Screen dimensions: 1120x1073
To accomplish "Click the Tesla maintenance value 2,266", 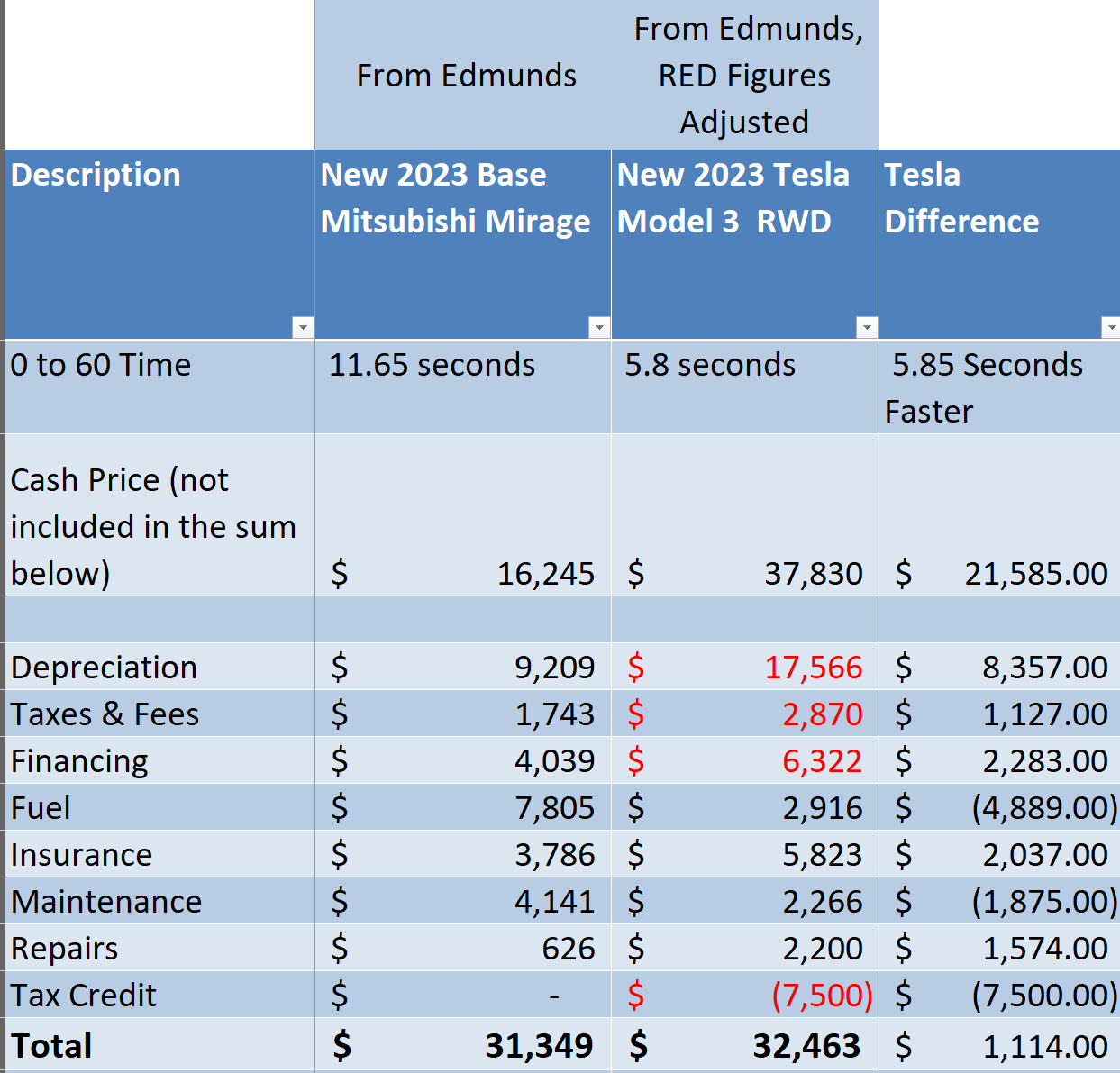I will point(822,902).
